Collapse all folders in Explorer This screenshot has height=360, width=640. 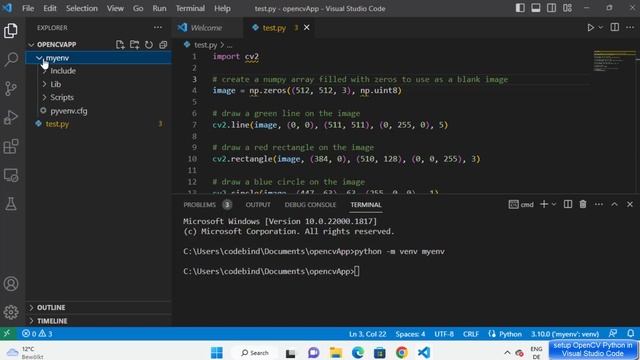pos(163,44)
